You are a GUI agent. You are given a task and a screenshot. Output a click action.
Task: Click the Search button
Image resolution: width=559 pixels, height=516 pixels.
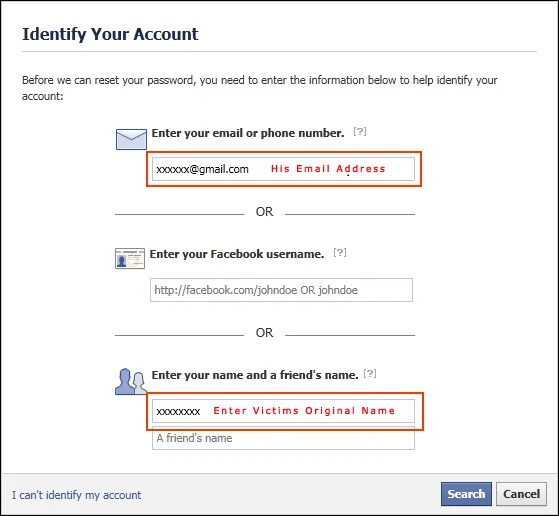point(466,494)
